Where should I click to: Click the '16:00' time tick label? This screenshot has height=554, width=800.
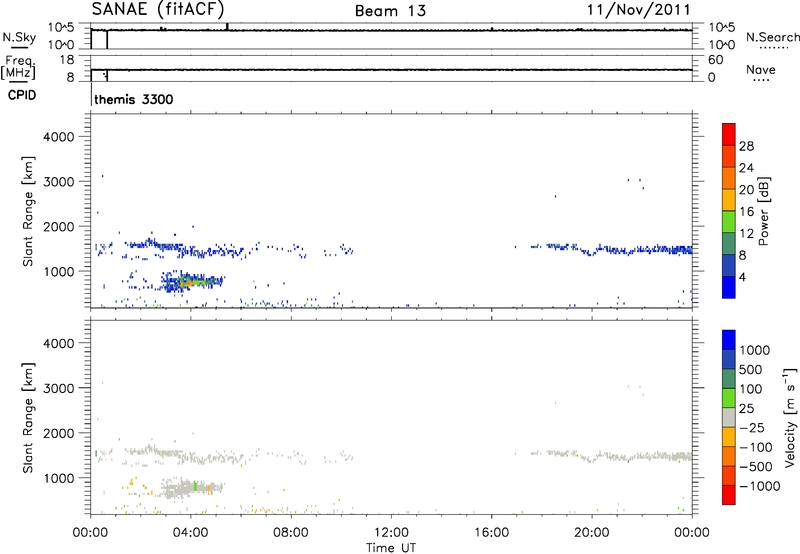(491, 533)
